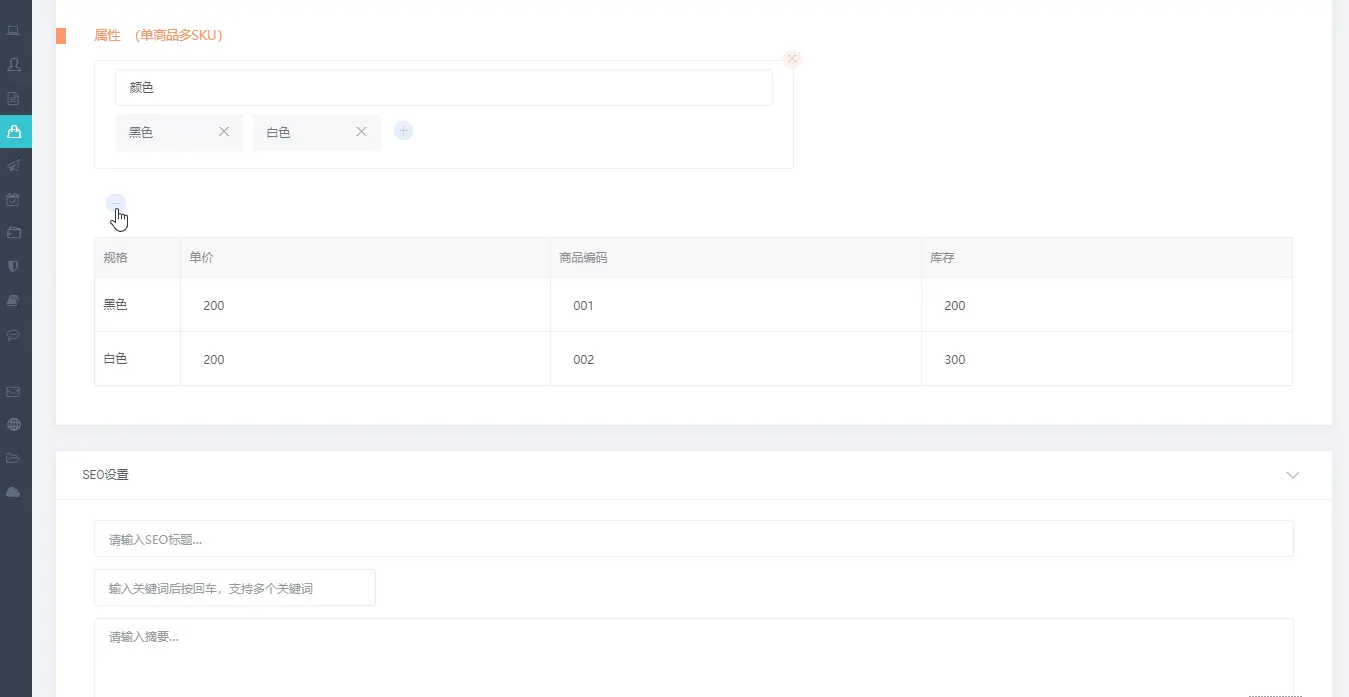Click the calendar check sidebar icon
1349x697 pixels.
coord(14,199)
